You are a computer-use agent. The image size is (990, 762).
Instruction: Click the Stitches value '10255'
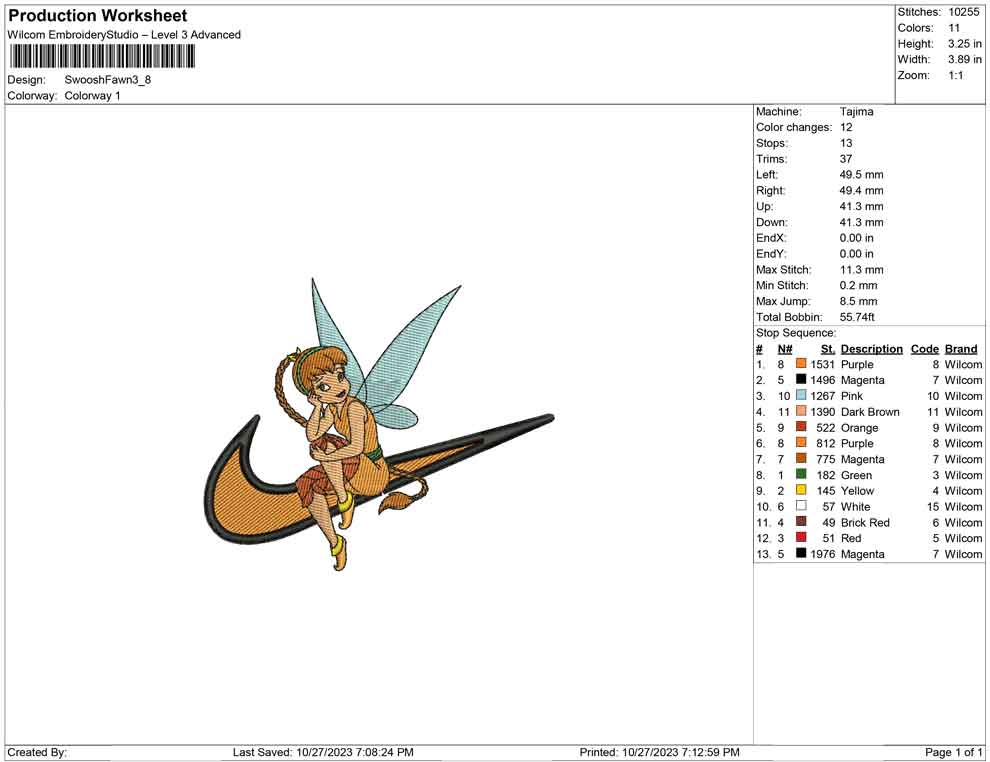964,12
